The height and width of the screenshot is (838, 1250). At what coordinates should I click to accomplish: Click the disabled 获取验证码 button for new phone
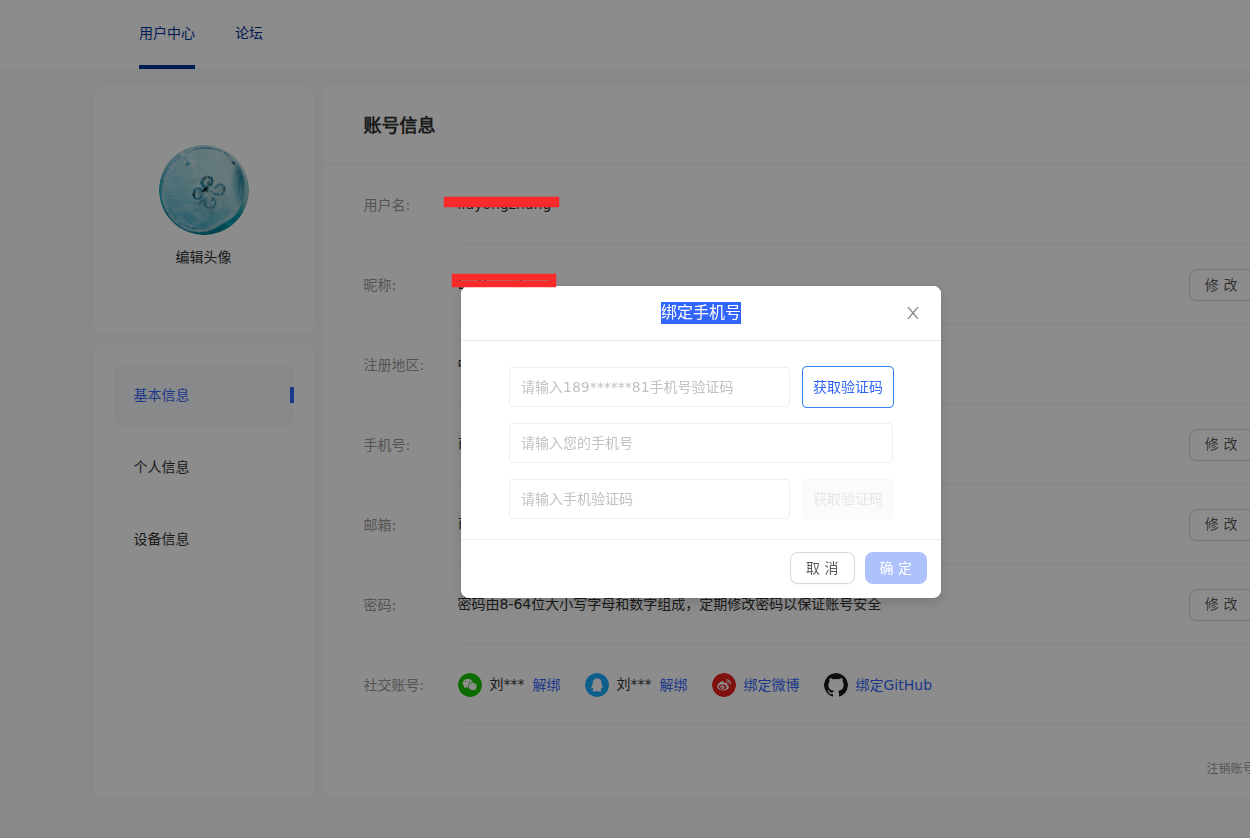(848, 499)
